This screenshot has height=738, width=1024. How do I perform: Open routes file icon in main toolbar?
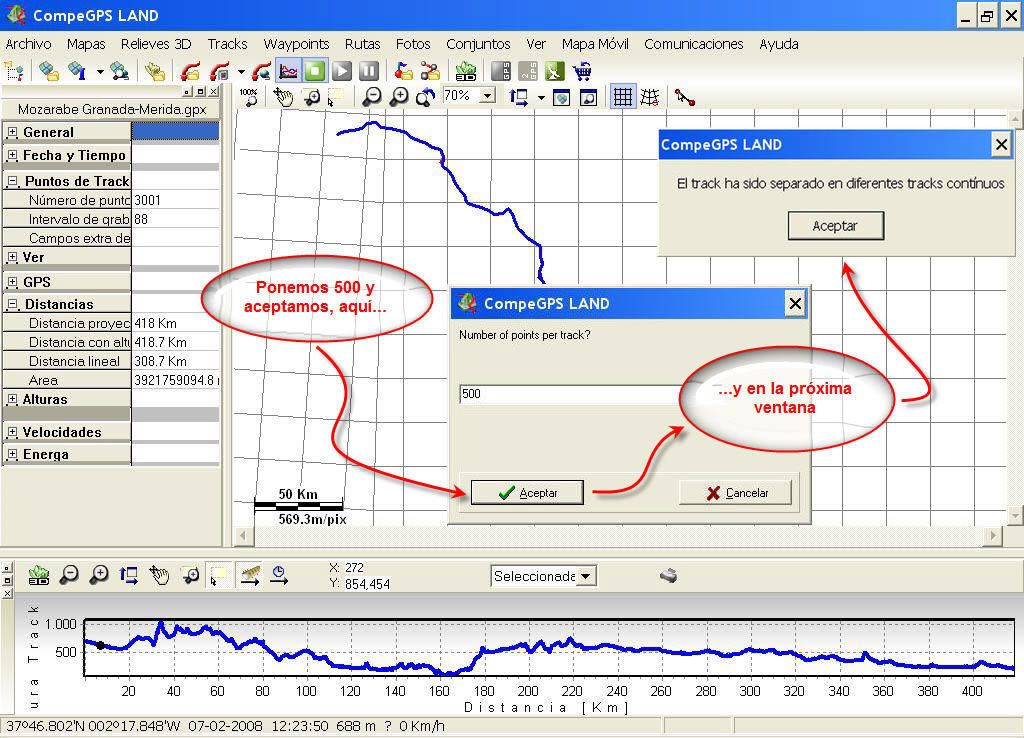(430, 71)
